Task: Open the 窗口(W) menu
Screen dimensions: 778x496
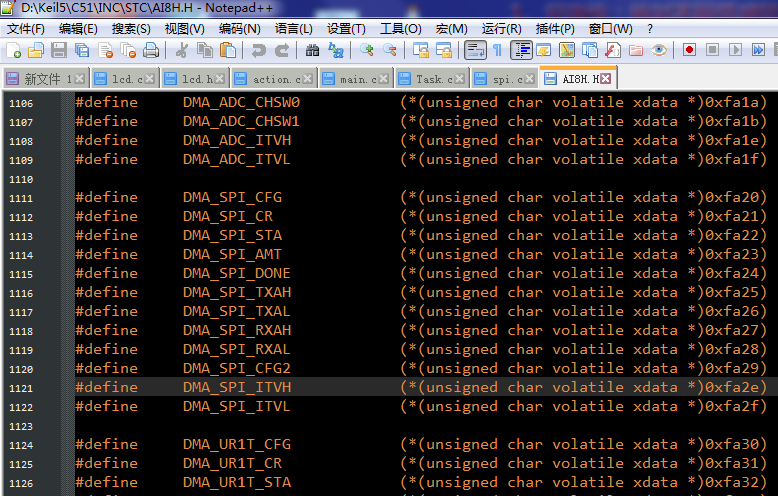Action: [610, 29]
